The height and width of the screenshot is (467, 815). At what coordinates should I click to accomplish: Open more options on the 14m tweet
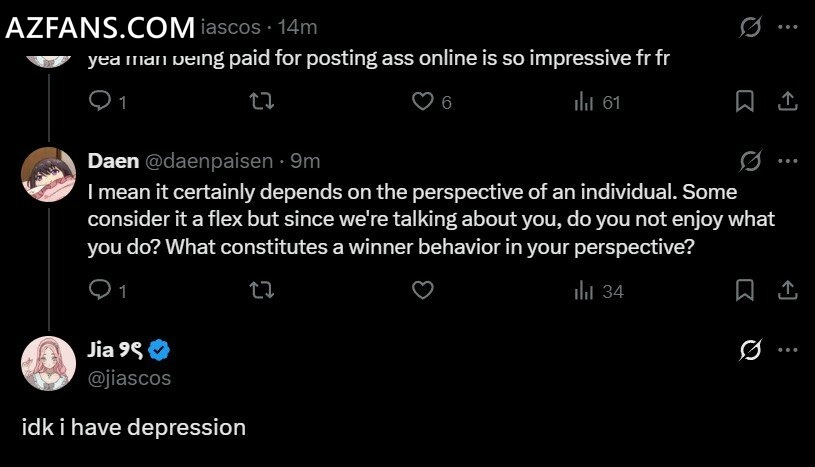click(787, 27)
